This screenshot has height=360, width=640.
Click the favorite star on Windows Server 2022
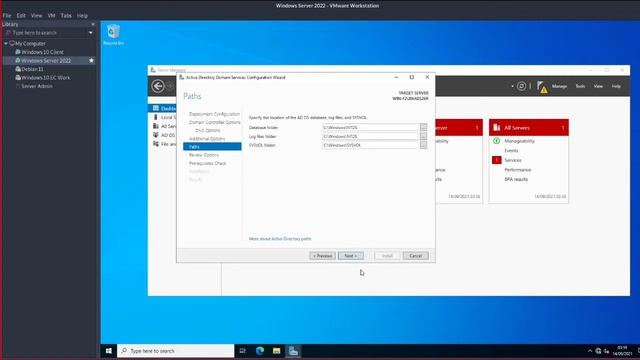pos(91,60)
